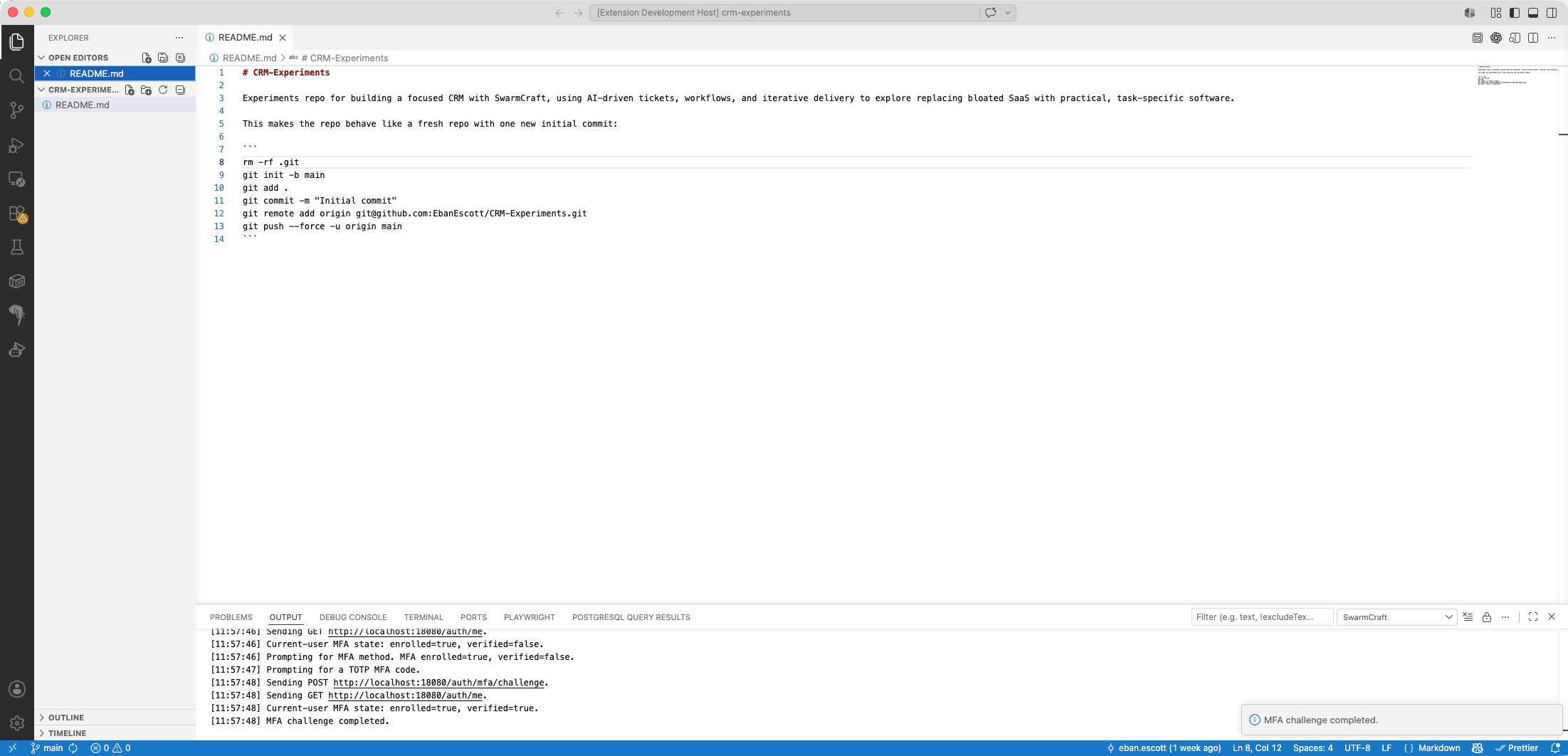Open the container box view in activity bar
This screenshot has height=756, width=1568.
[17, 281]
